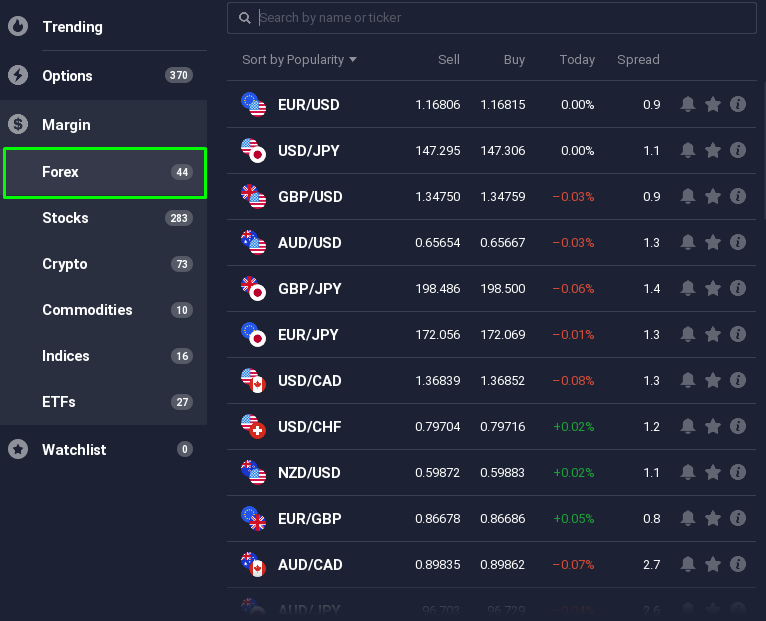The width and height of the screenshot is (766, 621).
Task: Click the bell alert icon for EUR/USD
Action: point(688,104)
